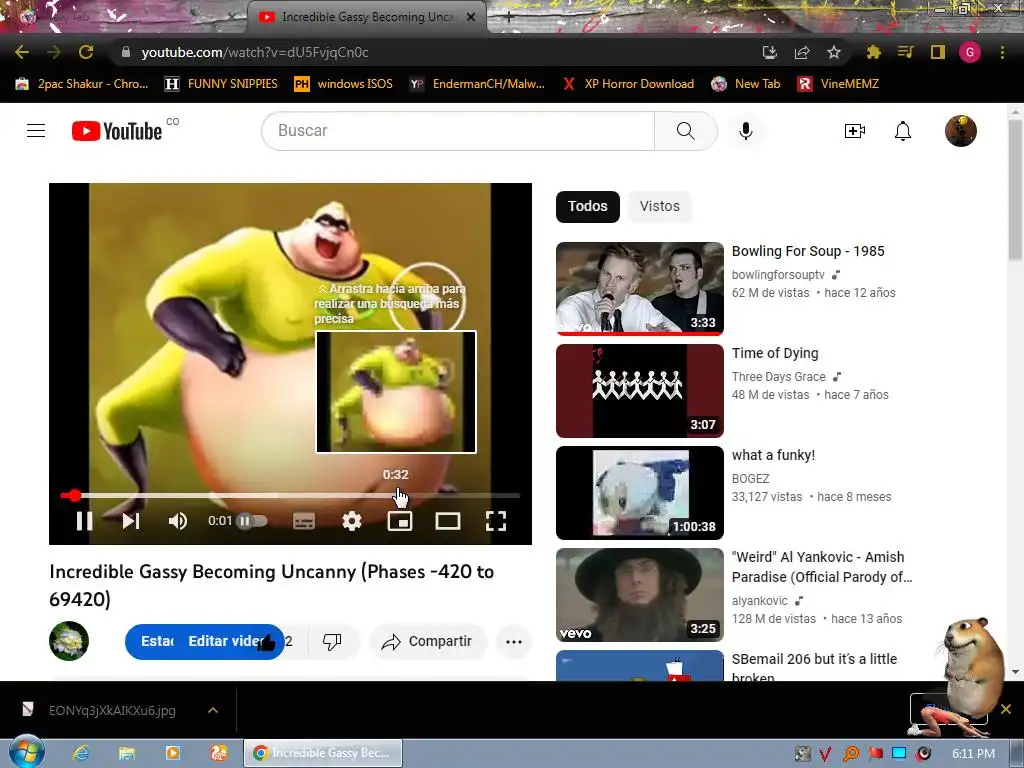Seek on the video progress bar

click(x=291, y=496)
